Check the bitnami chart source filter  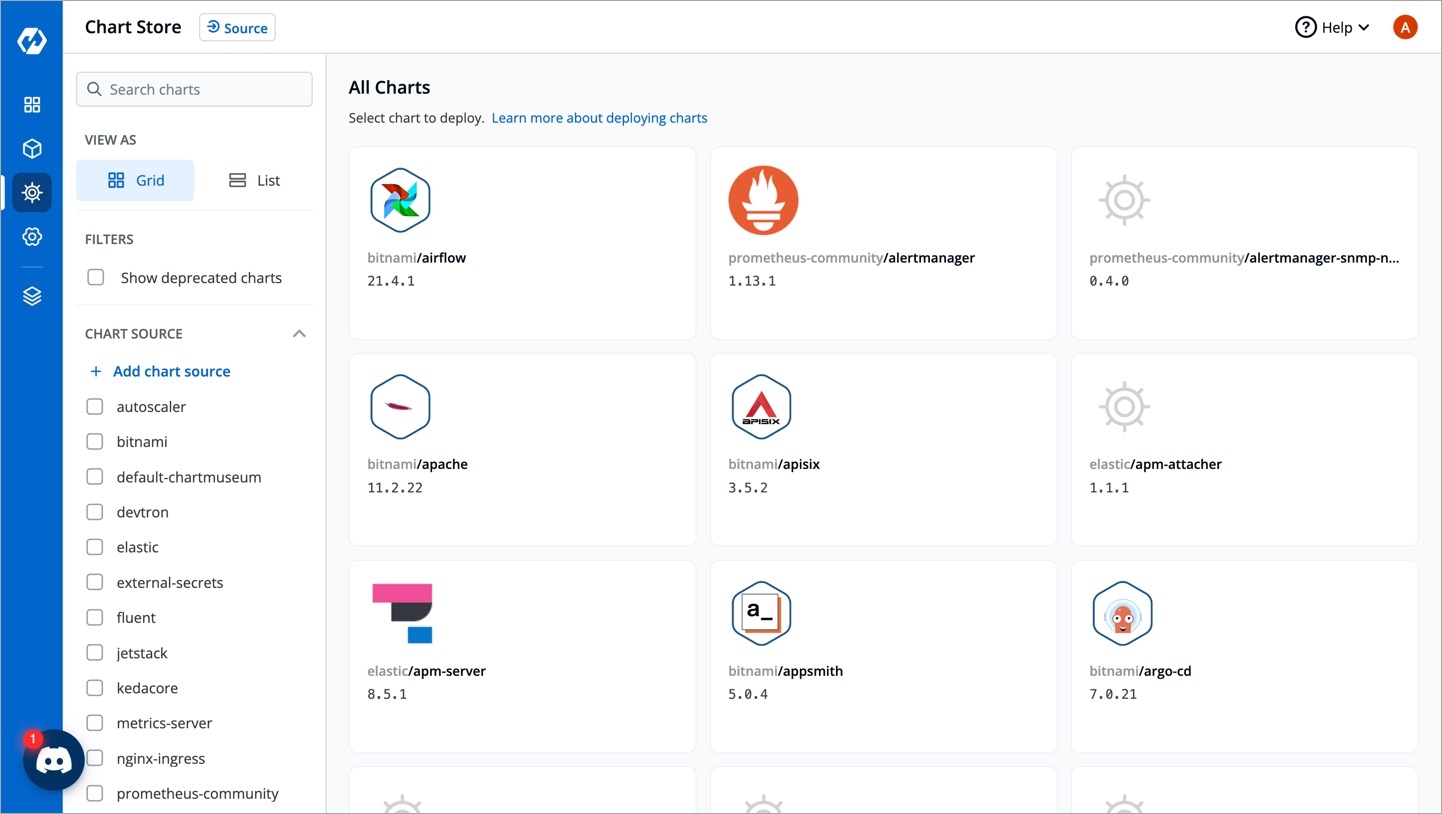click(95, 442)
